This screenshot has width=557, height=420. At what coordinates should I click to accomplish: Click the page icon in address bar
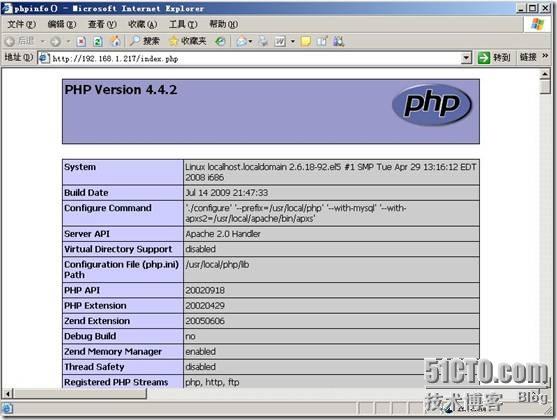[x=44, y=58]
